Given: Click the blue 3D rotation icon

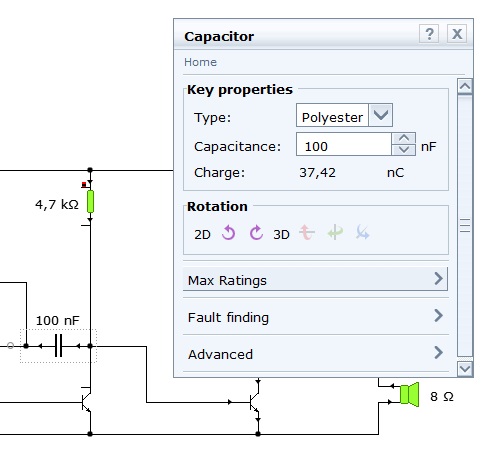Looking at the screenshot, I should [362, 232].
